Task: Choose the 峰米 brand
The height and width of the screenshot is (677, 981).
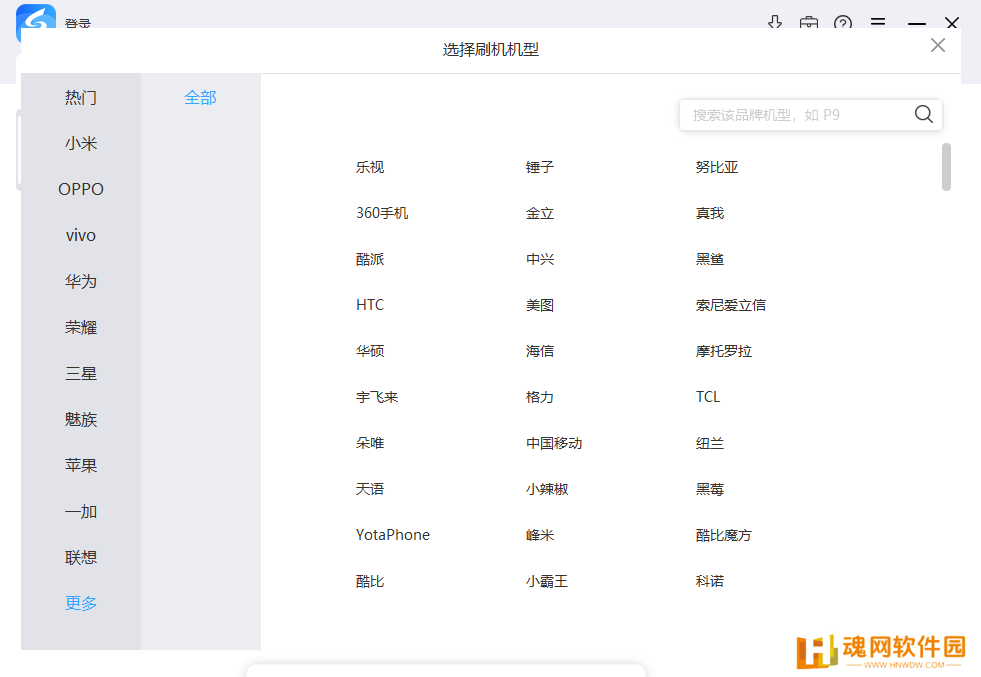Action: [x=539, y=535]
